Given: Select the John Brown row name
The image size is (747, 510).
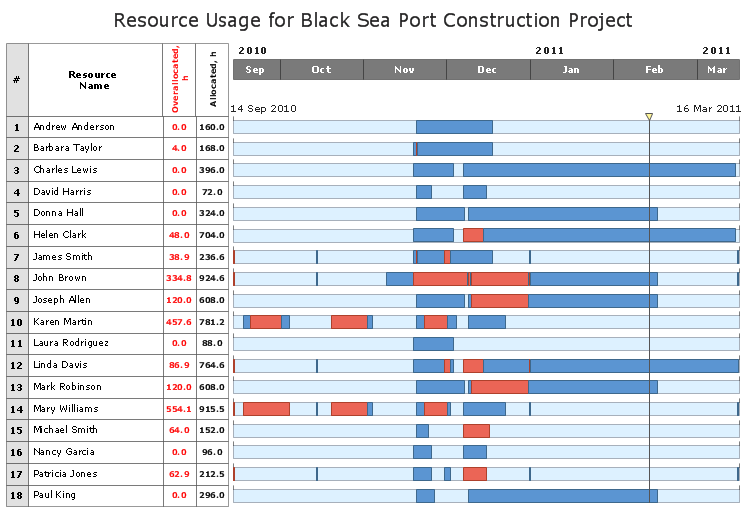Looking at the screenshot, I should click(x=60, y=278).
